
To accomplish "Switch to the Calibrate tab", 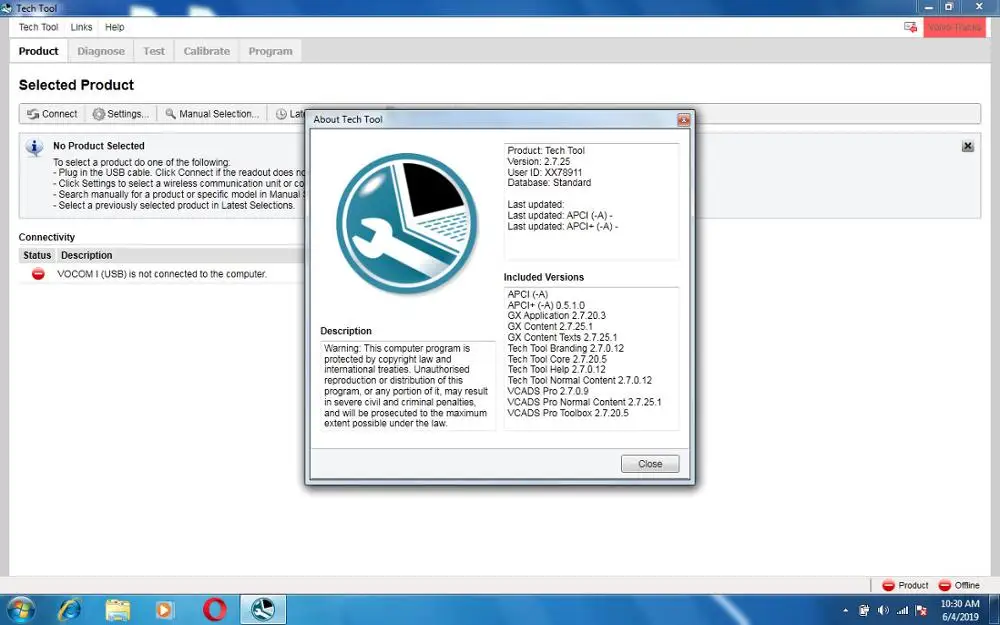I will 207,51.
